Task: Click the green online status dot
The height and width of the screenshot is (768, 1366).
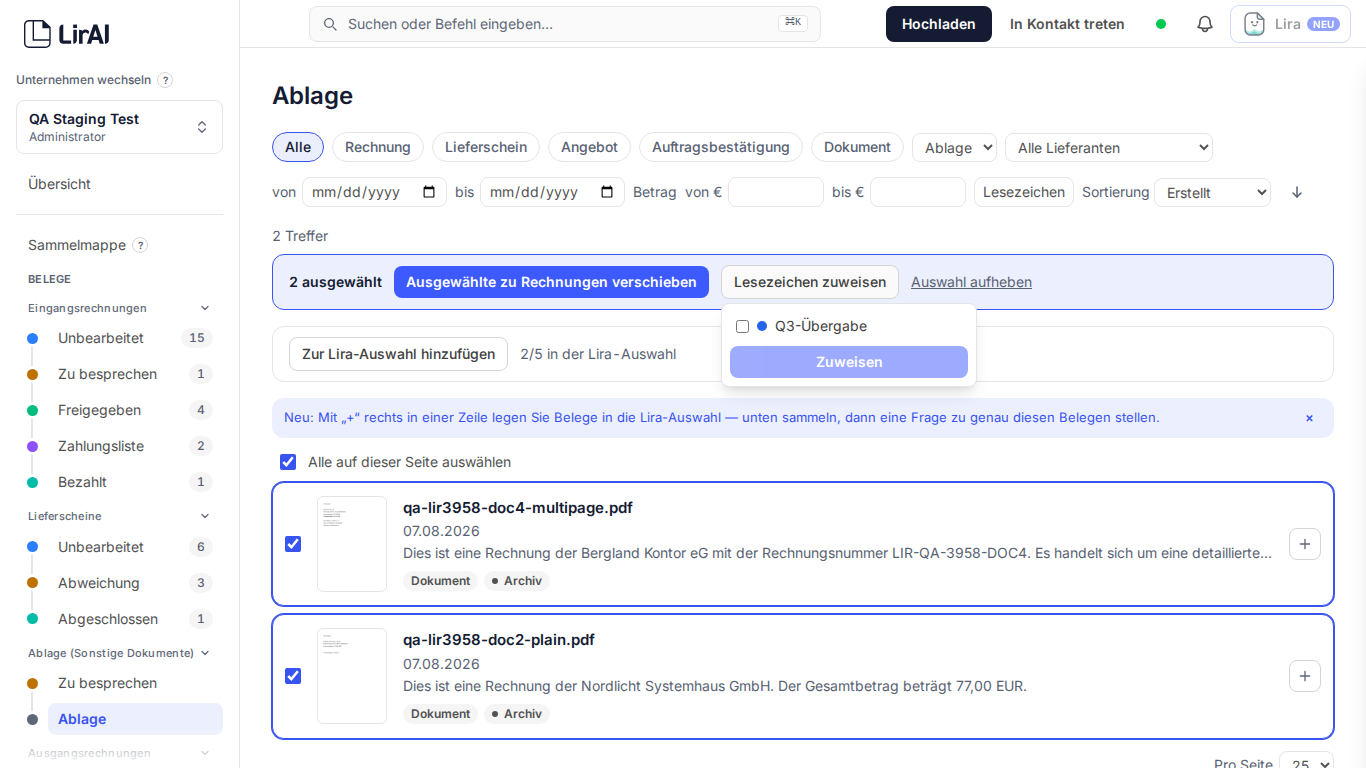Action: tap(1161, 24)
